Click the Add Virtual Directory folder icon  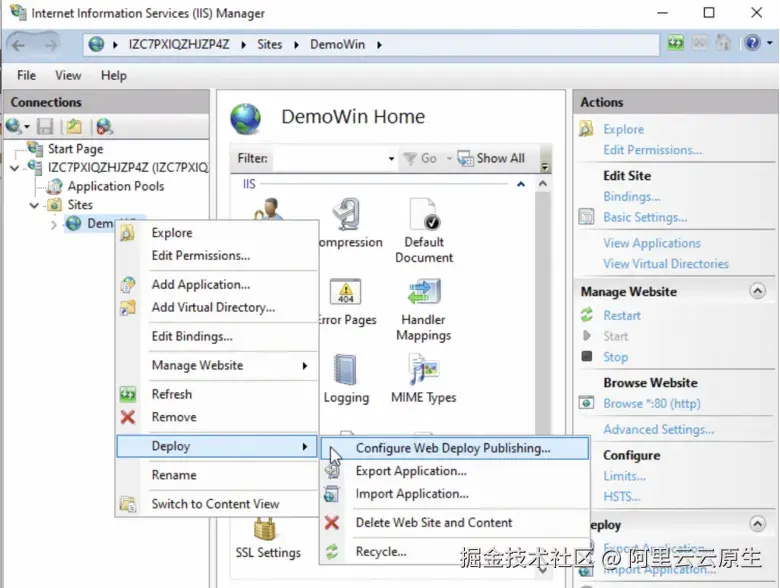[x=128, y=308]
